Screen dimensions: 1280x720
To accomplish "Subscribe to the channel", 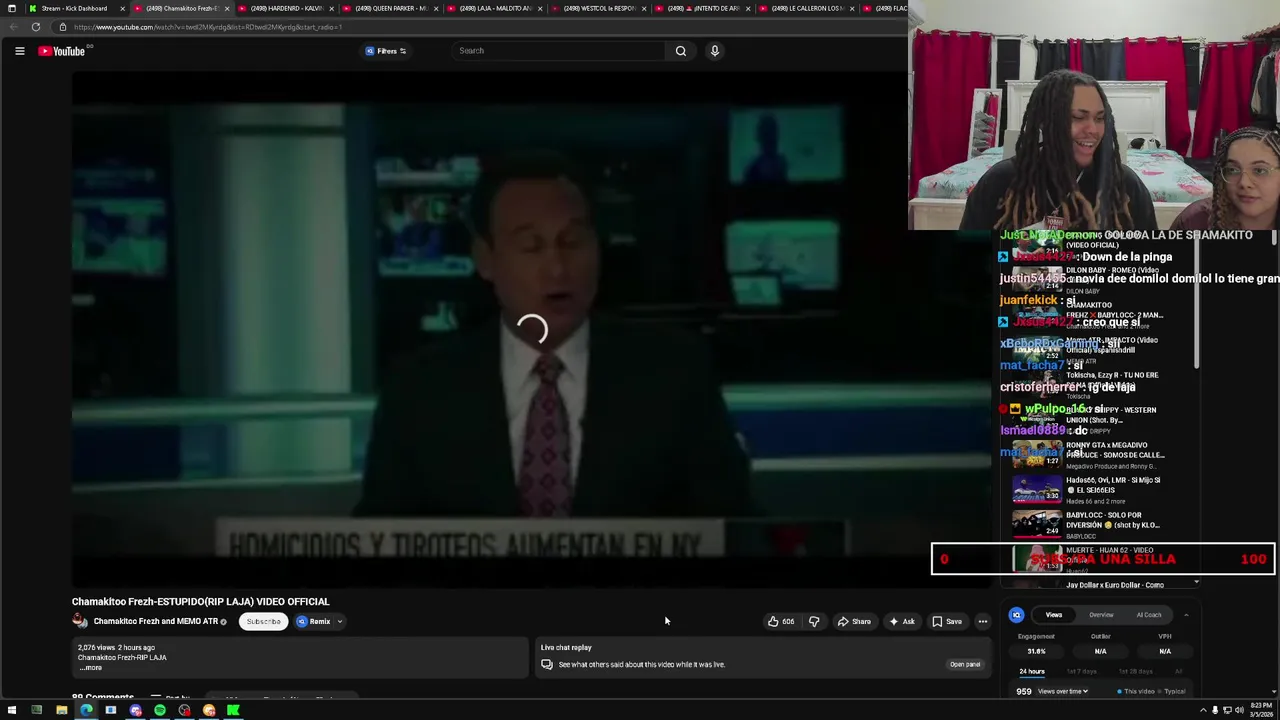I will coord(263,621).
